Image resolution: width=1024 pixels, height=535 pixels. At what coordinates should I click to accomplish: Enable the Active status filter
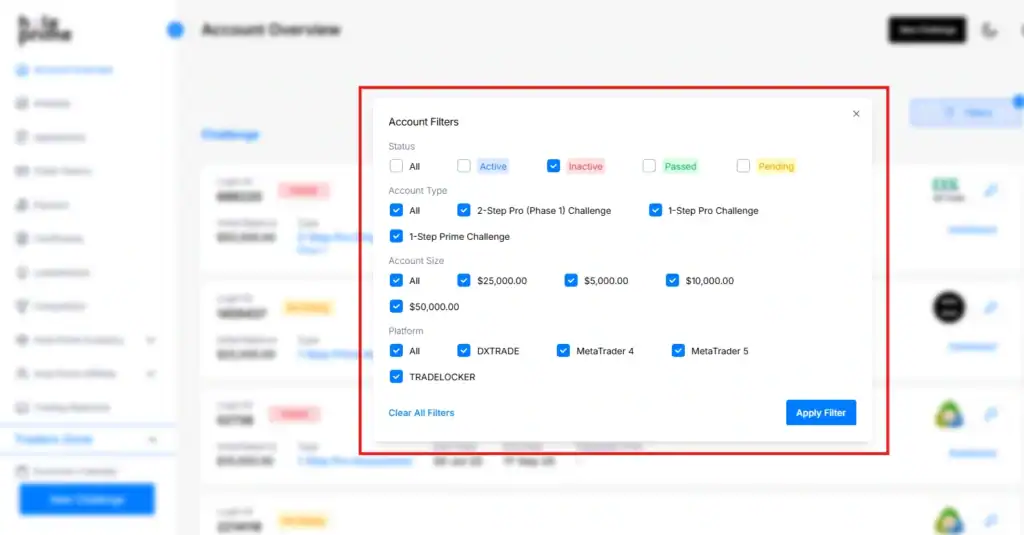(x=464, y=166)
